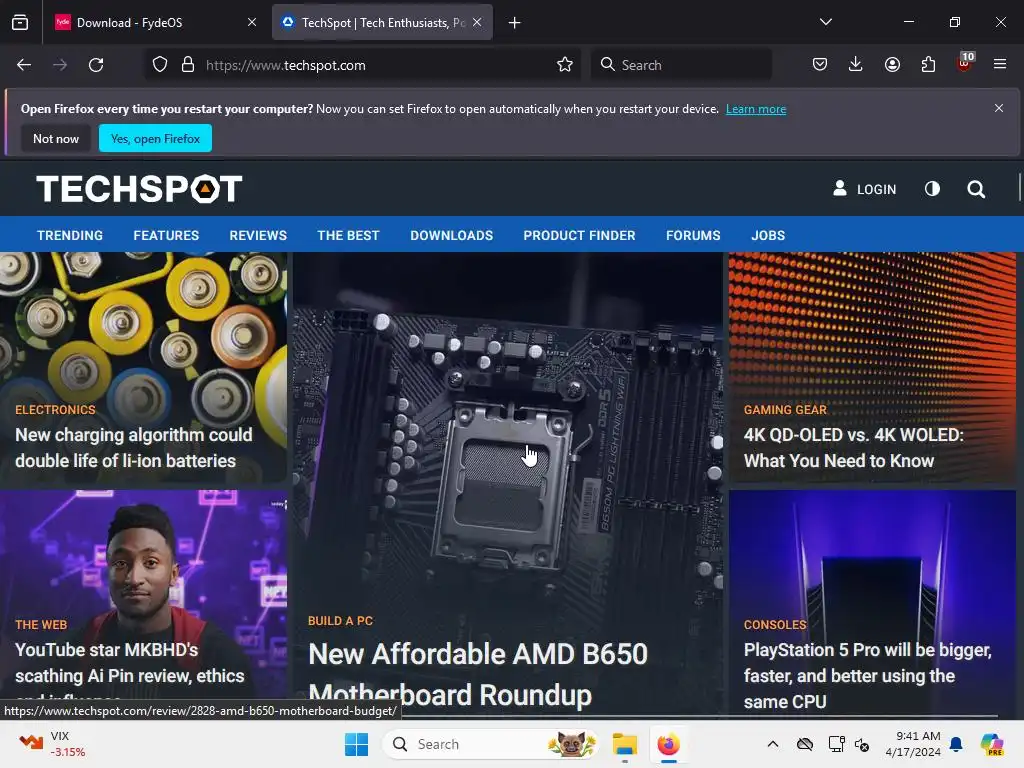The image size is (1024, 768).
Task: Dismiss the Open Firefox notification bar
Action: 999,108
